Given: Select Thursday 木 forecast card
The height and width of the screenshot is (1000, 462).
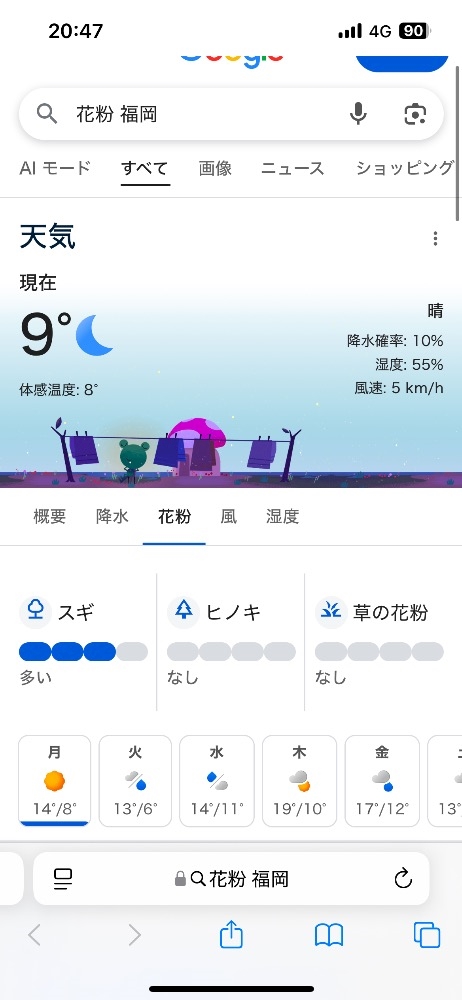Looking at the screenshot, I should click(x=299, y=781).
